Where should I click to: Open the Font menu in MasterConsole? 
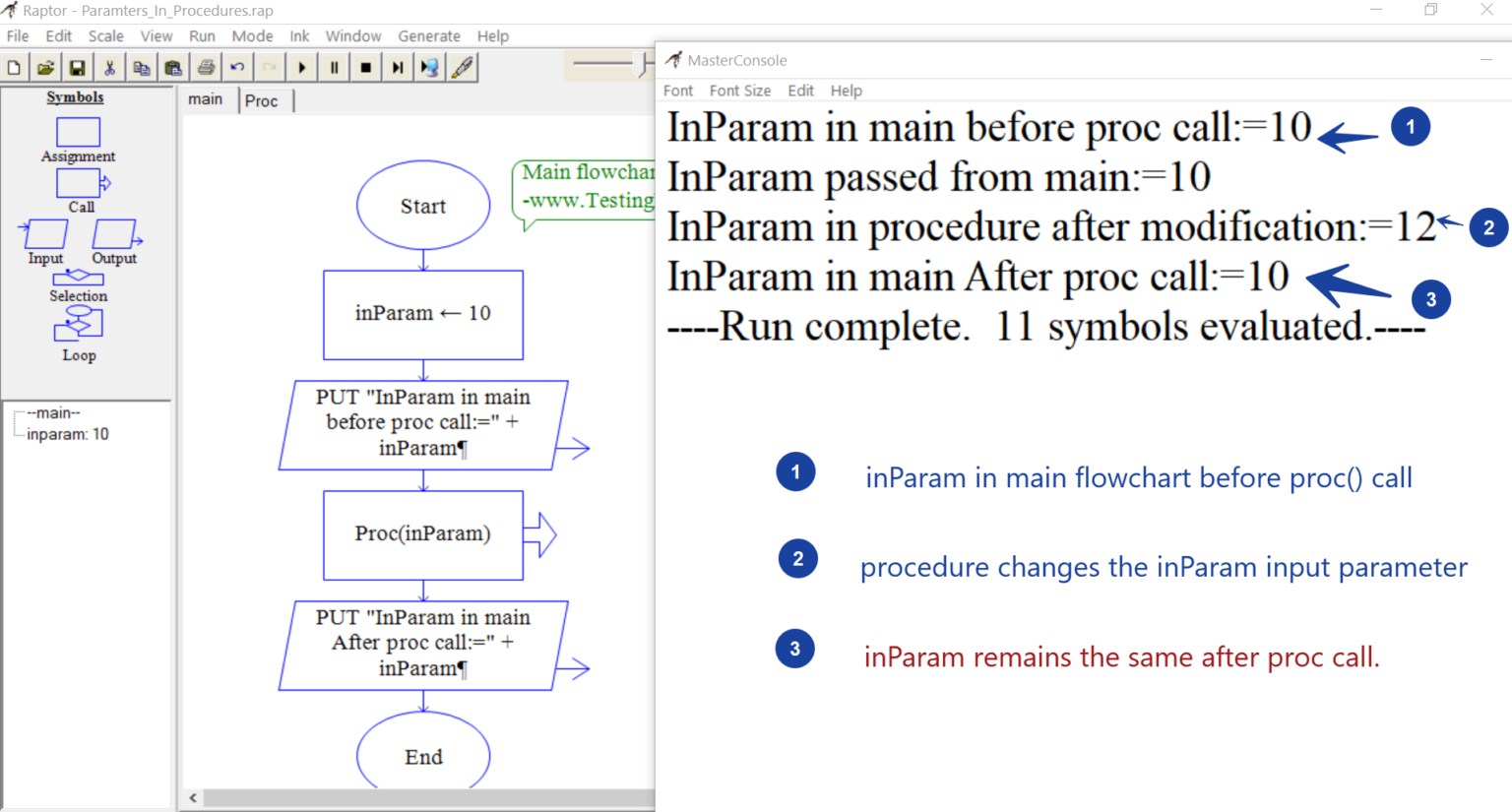pos(677,90)
